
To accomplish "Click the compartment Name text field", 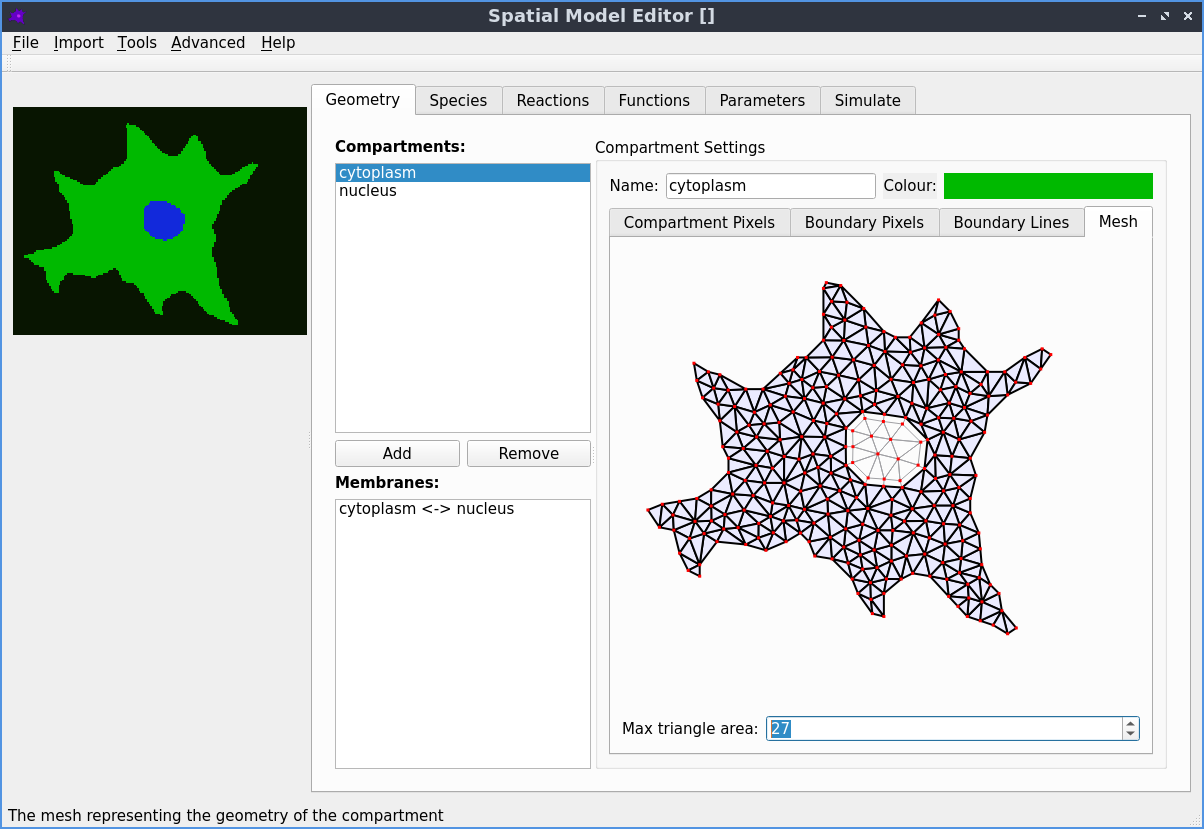I will 770,186.
